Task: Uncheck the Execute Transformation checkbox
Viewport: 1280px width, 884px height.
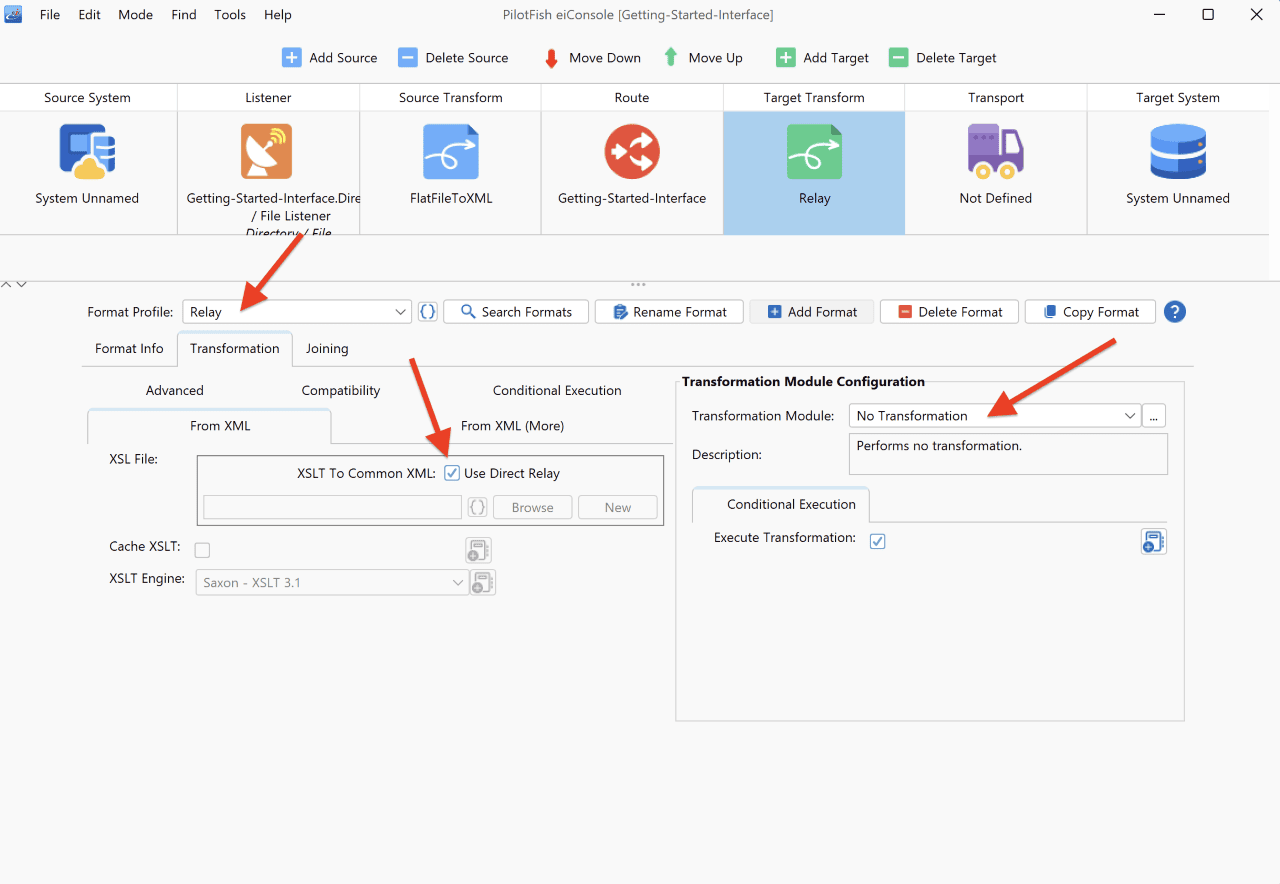Action: tap(877, 541)
